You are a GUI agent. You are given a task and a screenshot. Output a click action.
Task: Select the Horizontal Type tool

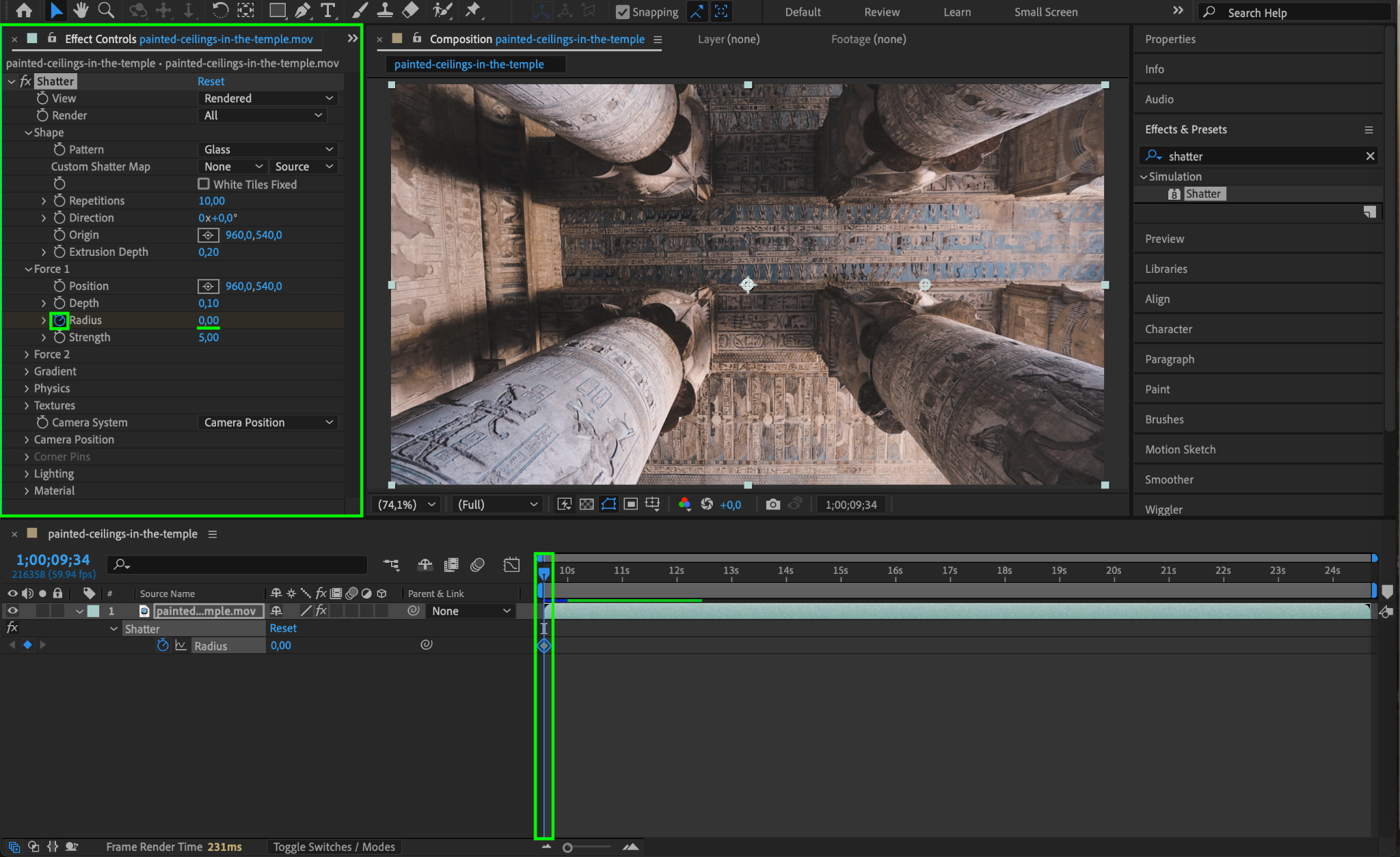coord(328,10)
